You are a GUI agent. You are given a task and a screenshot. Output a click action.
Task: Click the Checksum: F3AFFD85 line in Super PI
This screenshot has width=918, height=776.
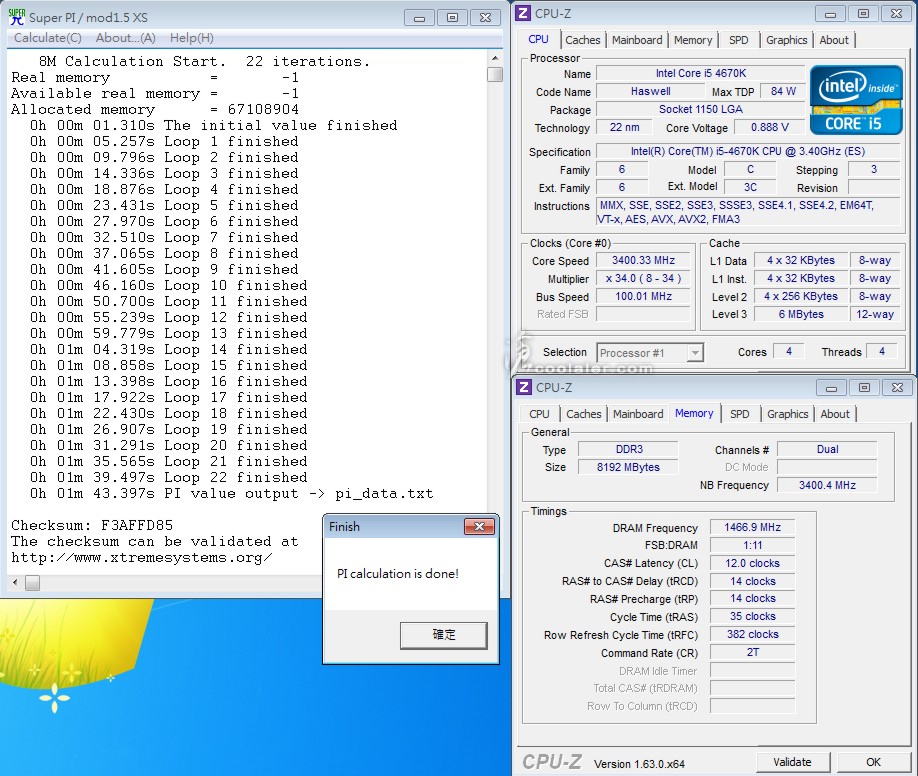click(92, 525)
